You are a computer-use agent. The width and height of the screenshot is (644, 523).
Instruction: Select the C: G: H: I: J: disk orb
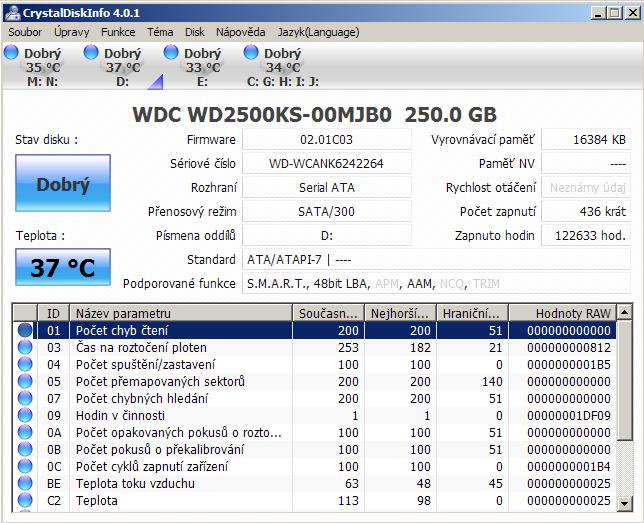click(x=251, y=53)
